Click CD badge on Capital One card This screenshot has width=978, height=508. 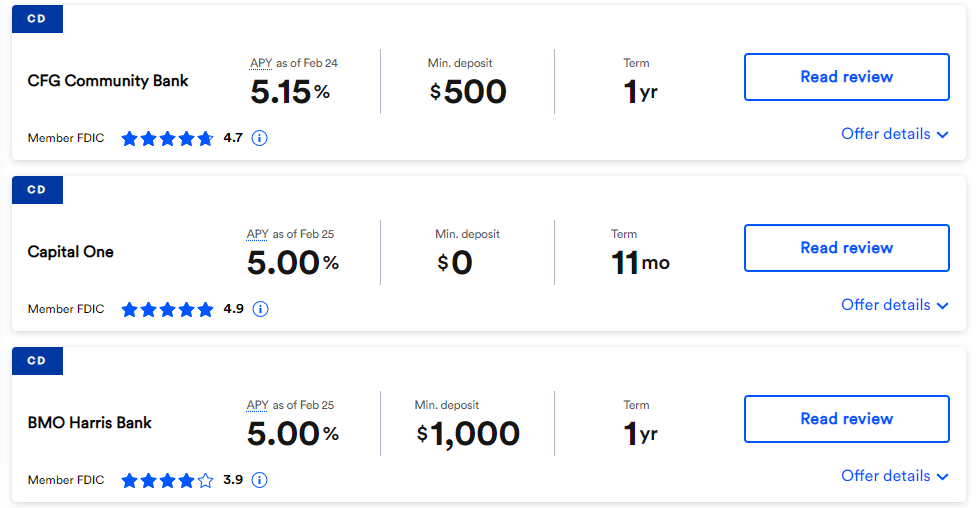[37, 190]
